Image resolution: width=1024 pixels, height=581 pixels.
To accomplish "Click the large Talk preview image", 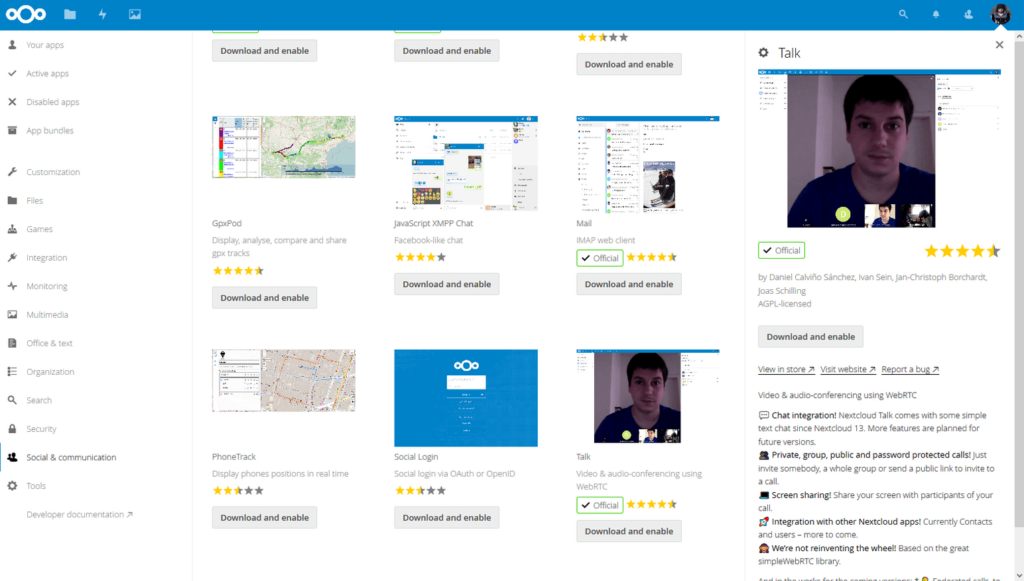I will tap(879, 149).
